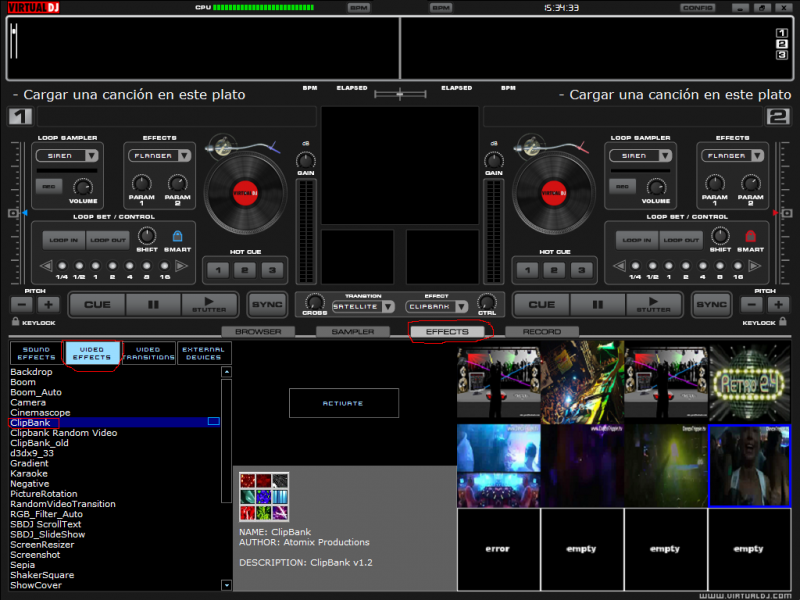Toggle the right deck Smart loop lock

[750, 237]
